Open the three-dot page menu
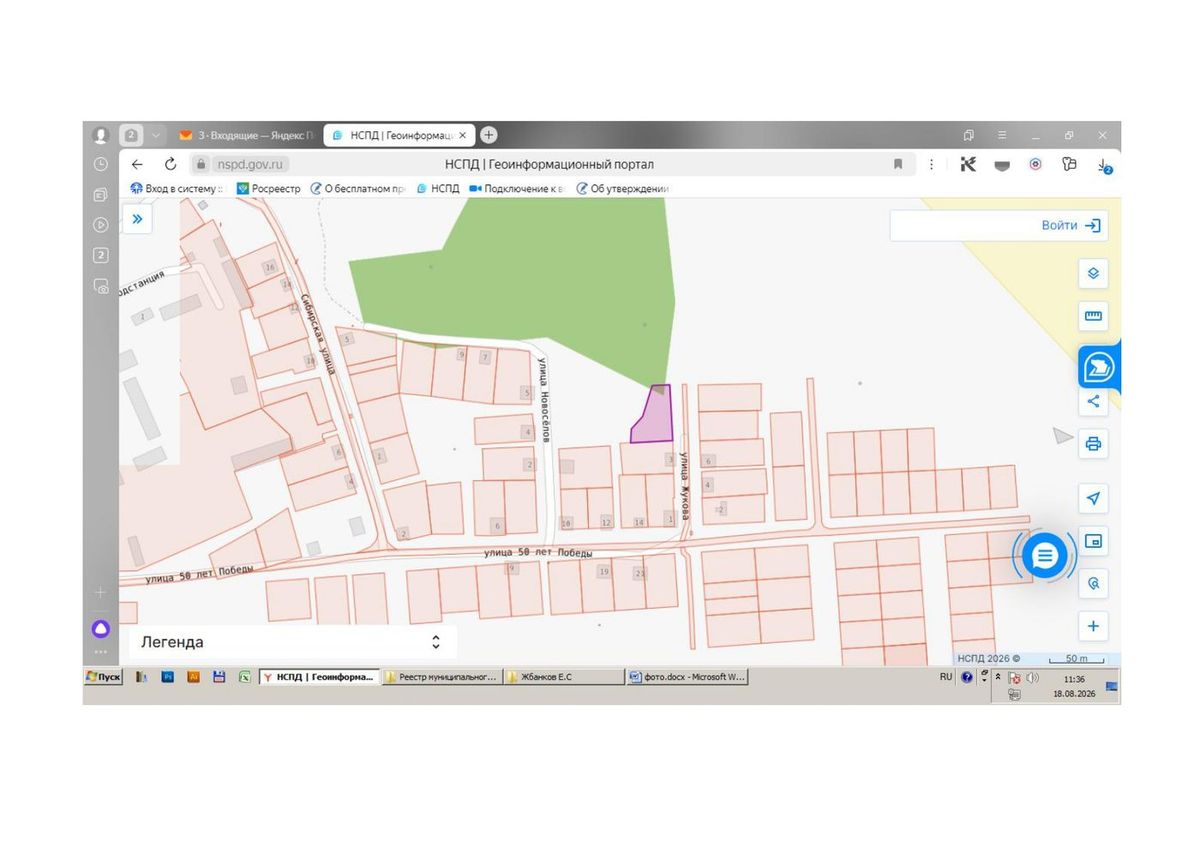Screen dimensions: 1200x848 point(932,164)
